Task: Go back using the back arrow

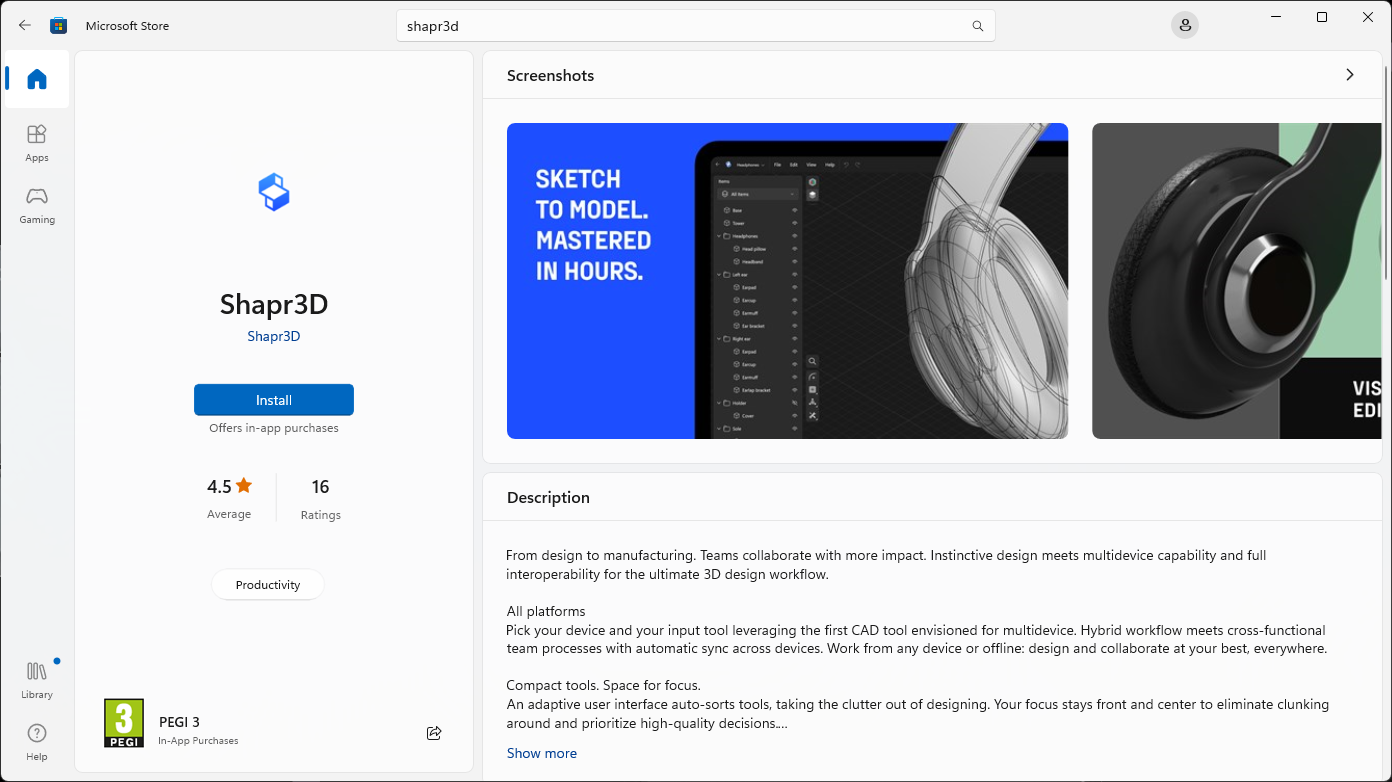Action: pos(25,25)
